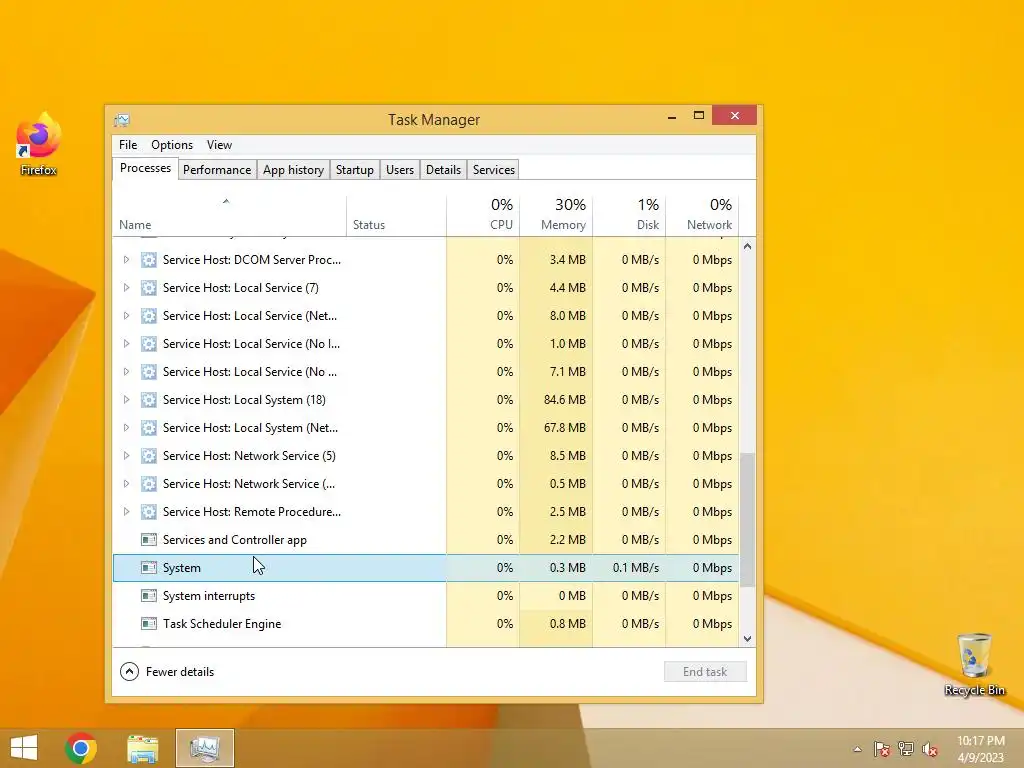Screen dimensions: 1024x768
Task: Click the gear icon of Service Host: Network Service (5)
Action: pos(149,456)
